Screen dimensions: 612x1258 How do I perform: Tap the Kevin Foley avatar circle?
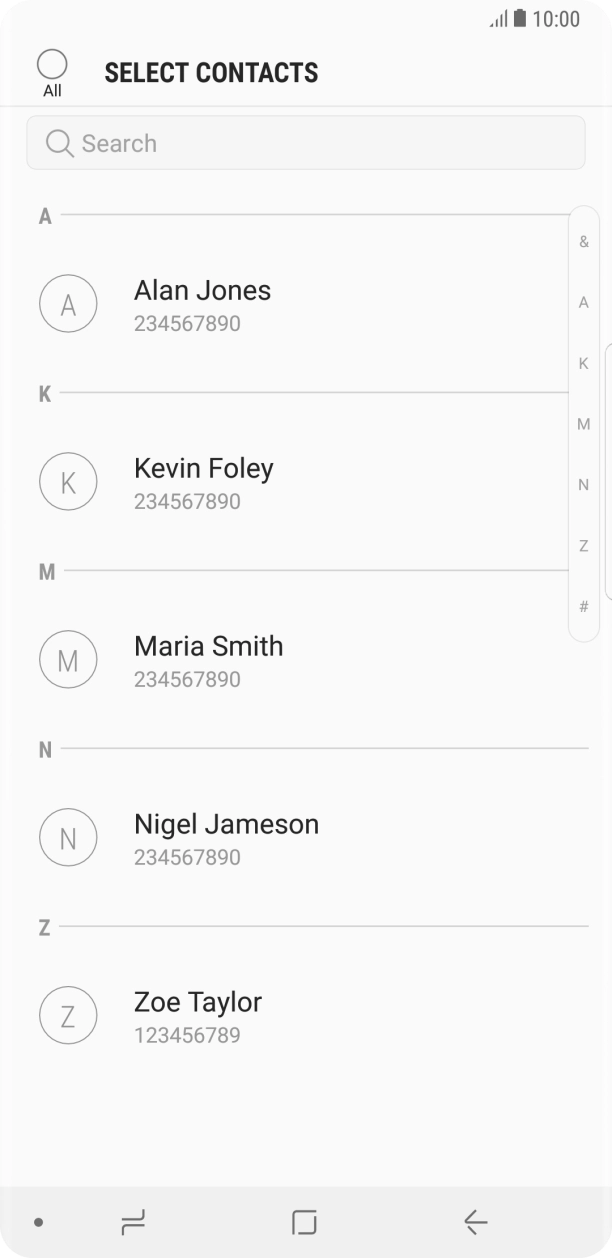tap(68, 482)
